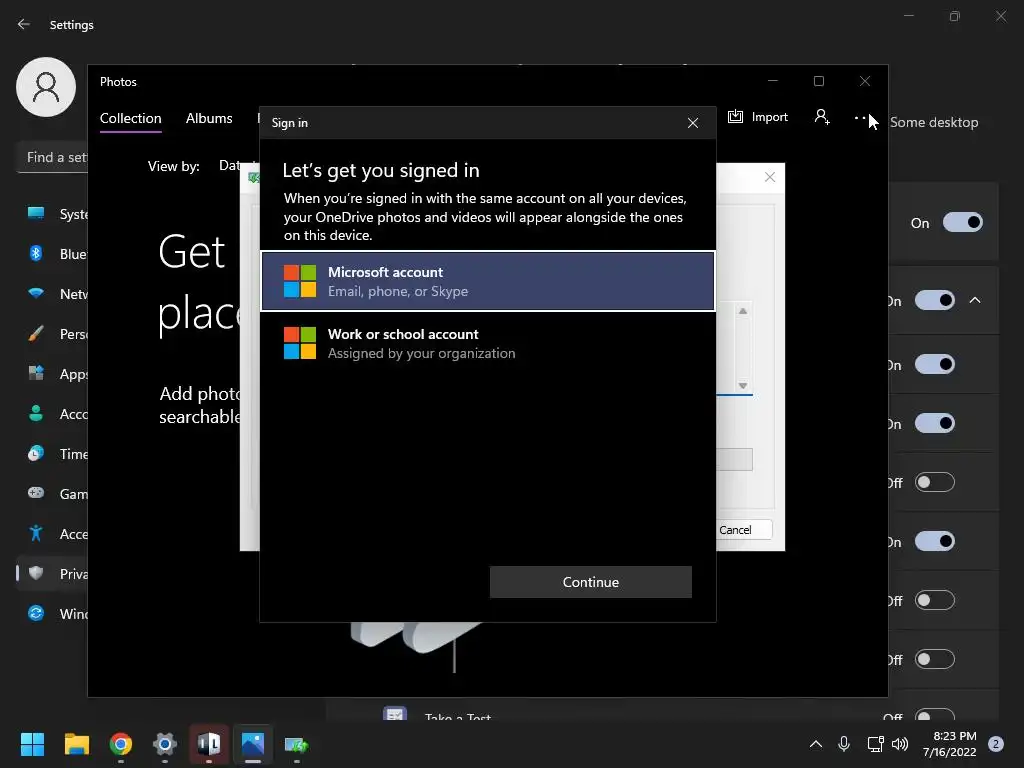The width and height of the screenshot is (1024, 768).
Task: Toggle the fourth On switch in Settings list
Action: [935, 424]
